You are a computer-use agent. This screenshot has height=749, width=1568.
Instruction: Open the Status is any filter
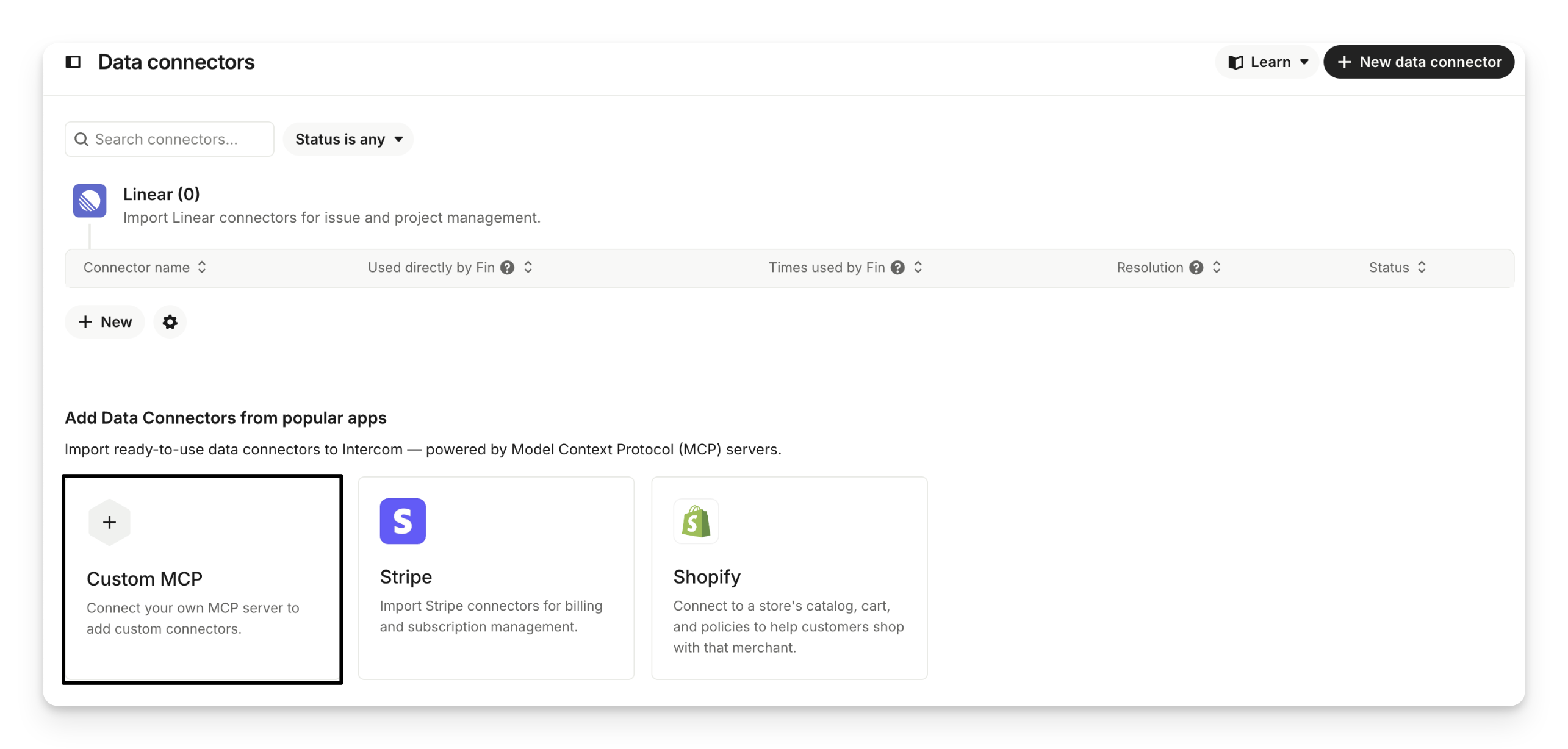tap(348, 139)
